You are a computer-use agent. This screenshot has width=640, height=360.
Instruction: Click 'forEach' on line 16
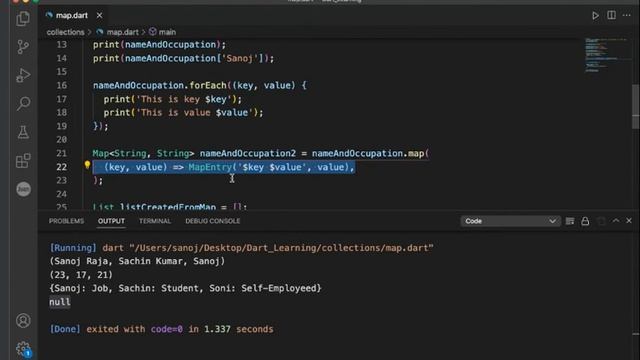click(208, 85)
